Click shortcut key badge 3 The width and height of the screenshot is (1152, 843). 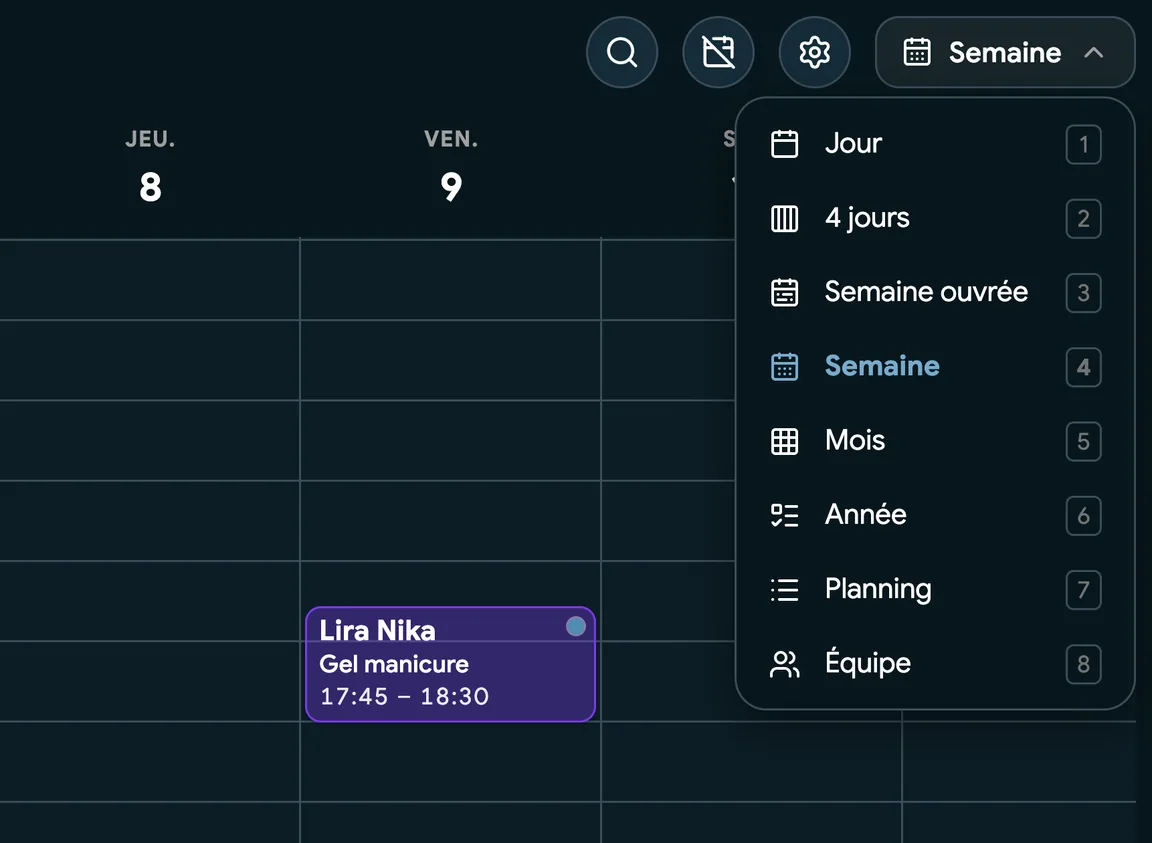coord(1083,293)
